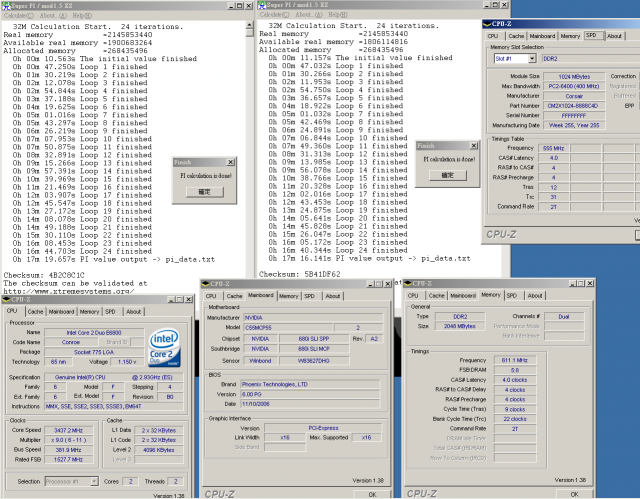Open About tab in the Memory CPU-Z window
This screenshot has width=640, height=499.
[535, 295]
